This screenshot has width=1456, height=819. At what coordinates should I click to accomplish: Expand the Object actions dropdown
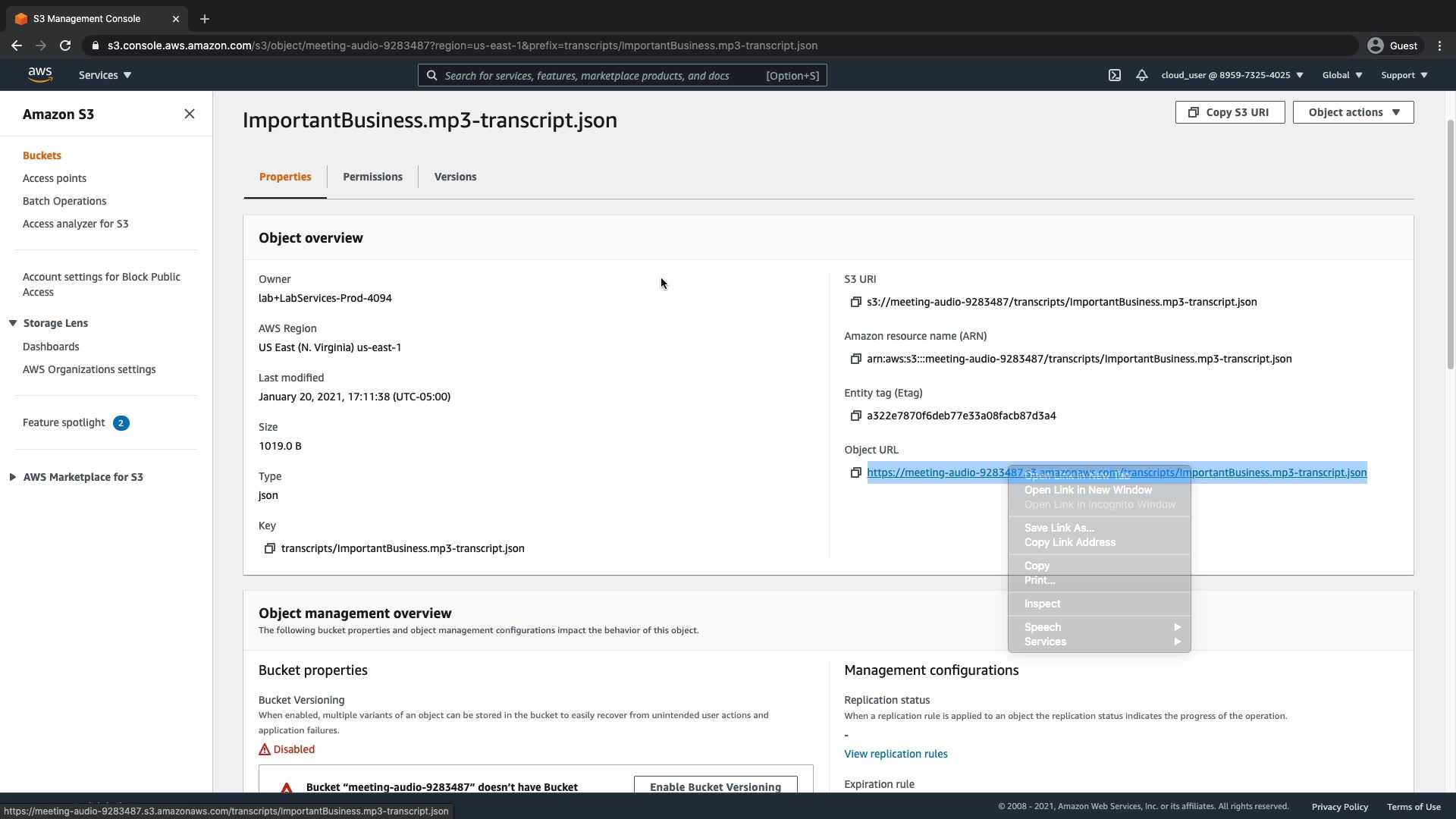pos(1353,112)
